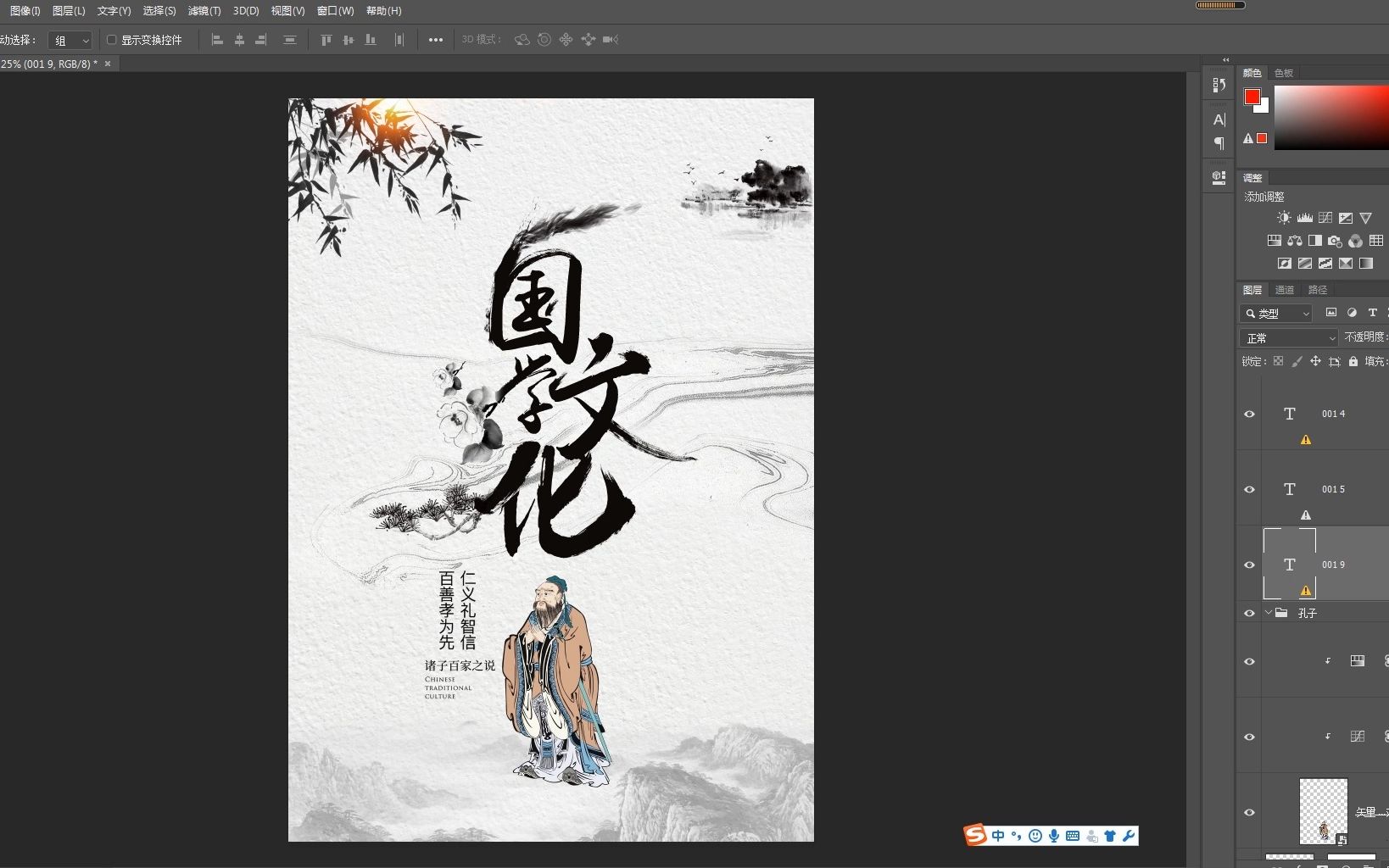Add Posterize adjustment
This screenshot has width=1389, height=868.
[x=1305, y=264]
